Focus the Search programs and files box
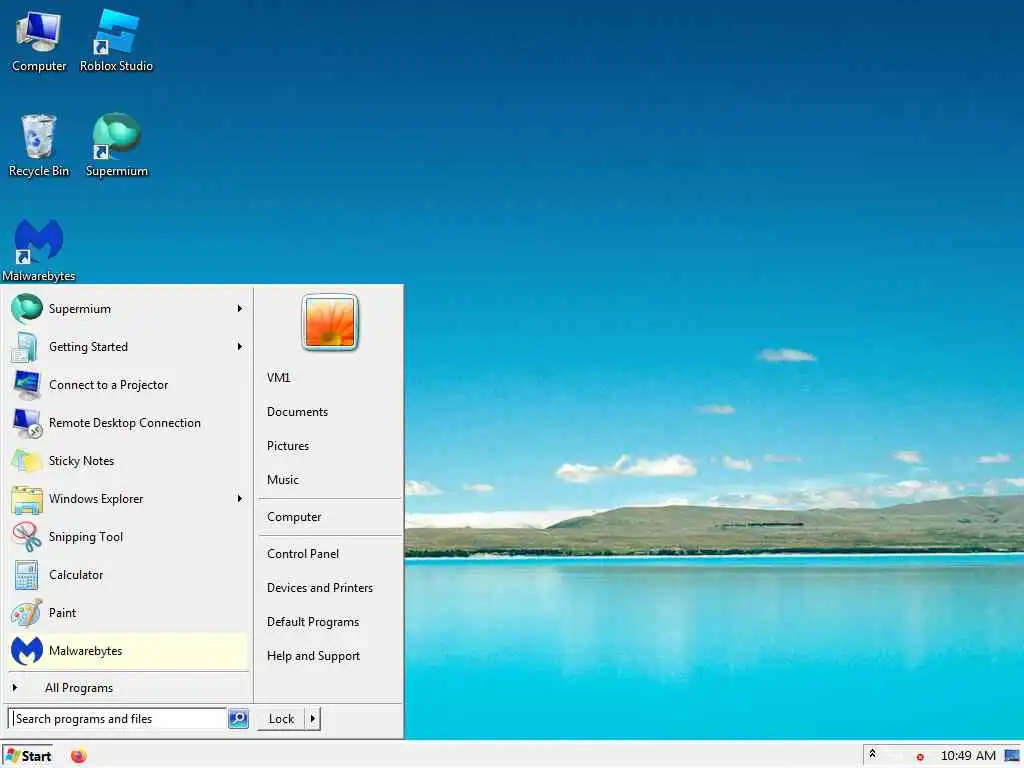 pyautogui.click(x=118, y=718)
